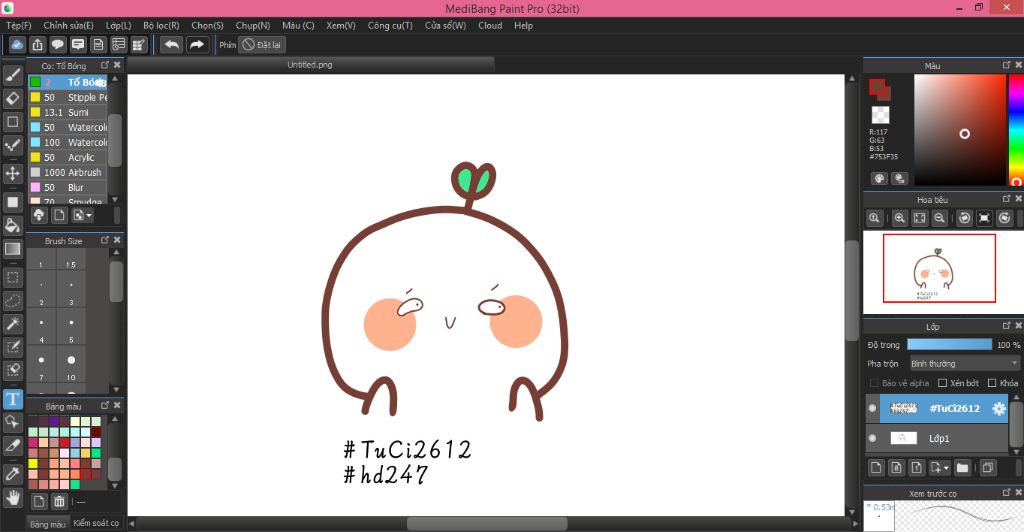Image resolution: width=1024 pixels, height=532 pixels.
Task: Adjust the Độ trong opacity slider
Action: 950,345
